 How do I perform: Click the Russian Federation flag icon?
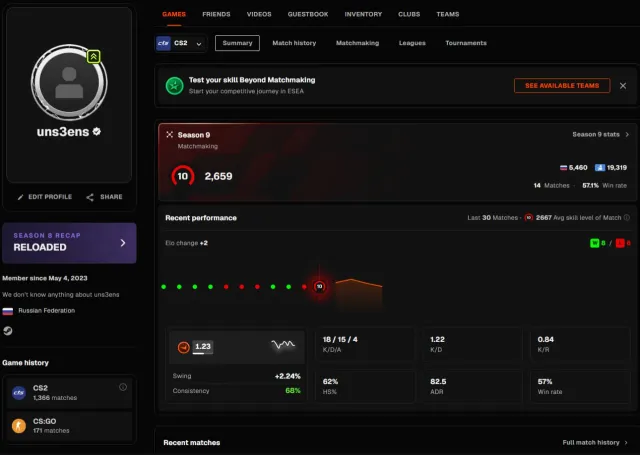pos(8,311)
